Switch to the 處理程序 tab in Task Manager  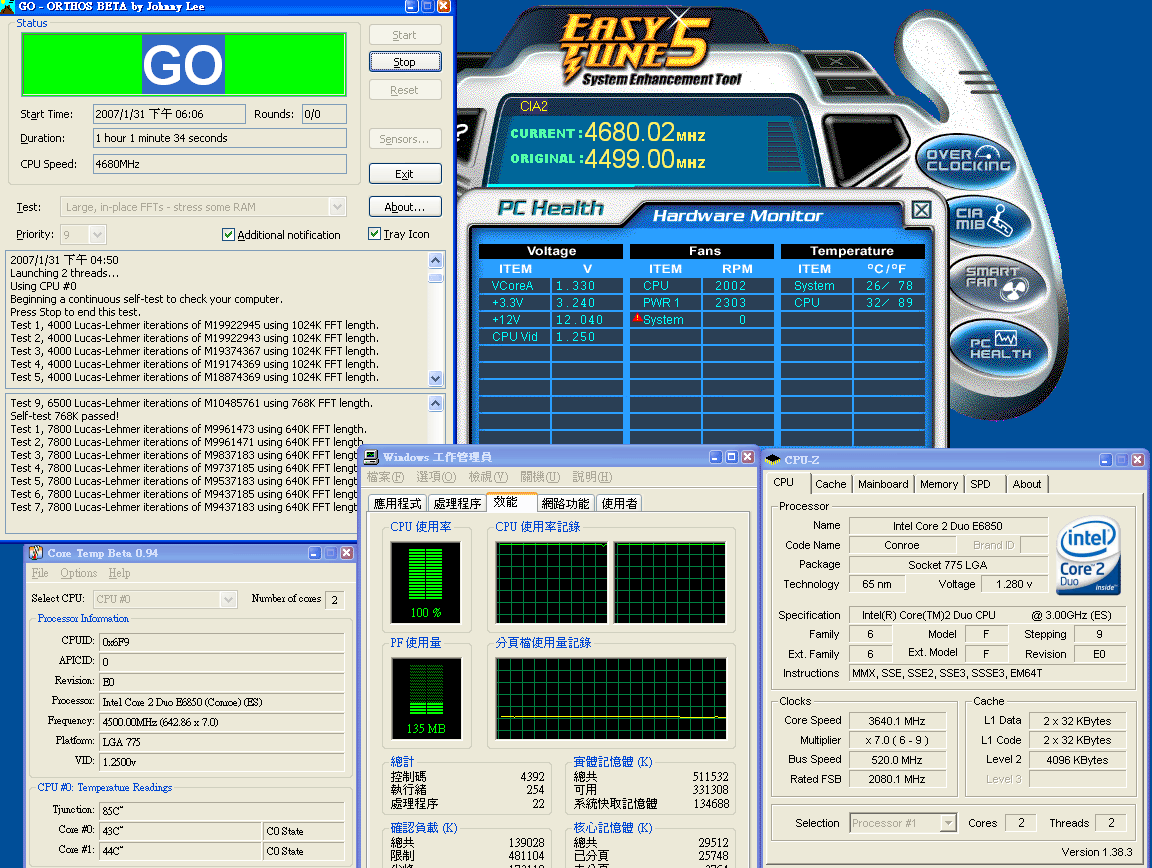click(457, 503)
